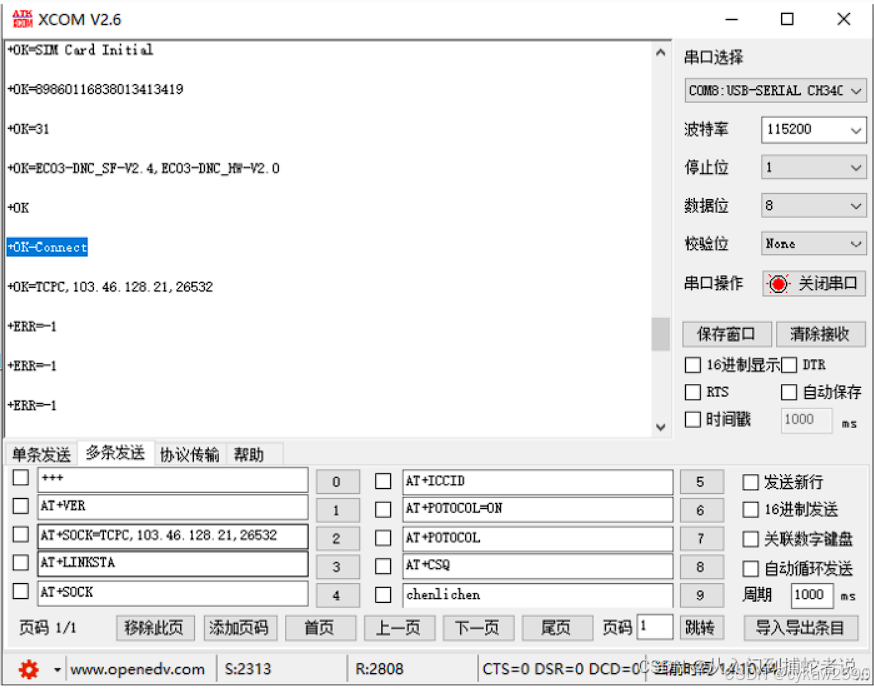This screenshot has width=874, height=689.
Task: Click the 保存窗口 save window button
Action: pyautogui.click(x=727, y=333)
